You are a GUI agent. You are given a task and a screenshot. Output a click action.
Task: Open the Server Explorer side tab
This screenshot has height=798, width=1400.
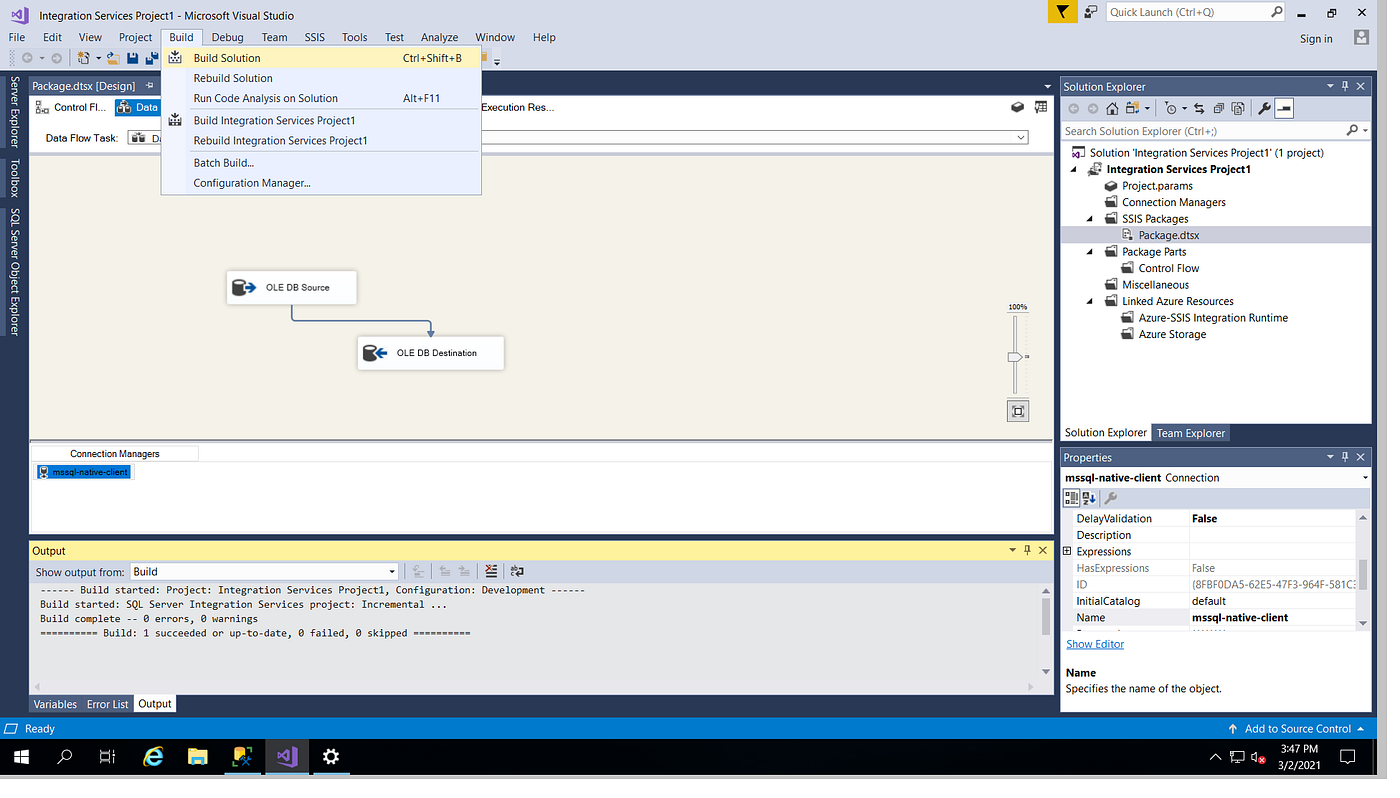click(14, 110)
